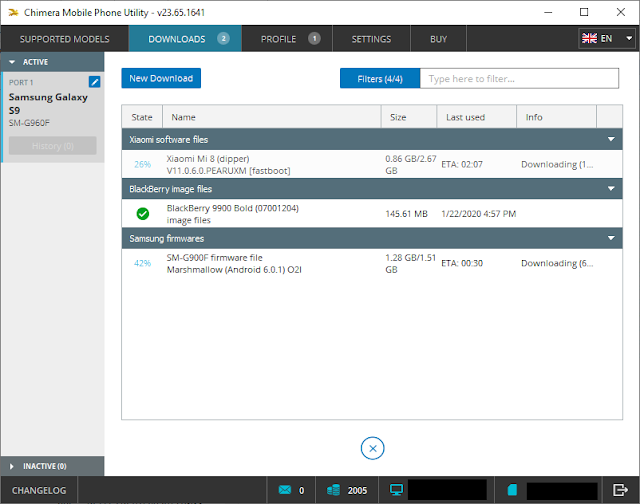
Task: Click the circular cancel X icon below the list
Action: coord(372,448)
